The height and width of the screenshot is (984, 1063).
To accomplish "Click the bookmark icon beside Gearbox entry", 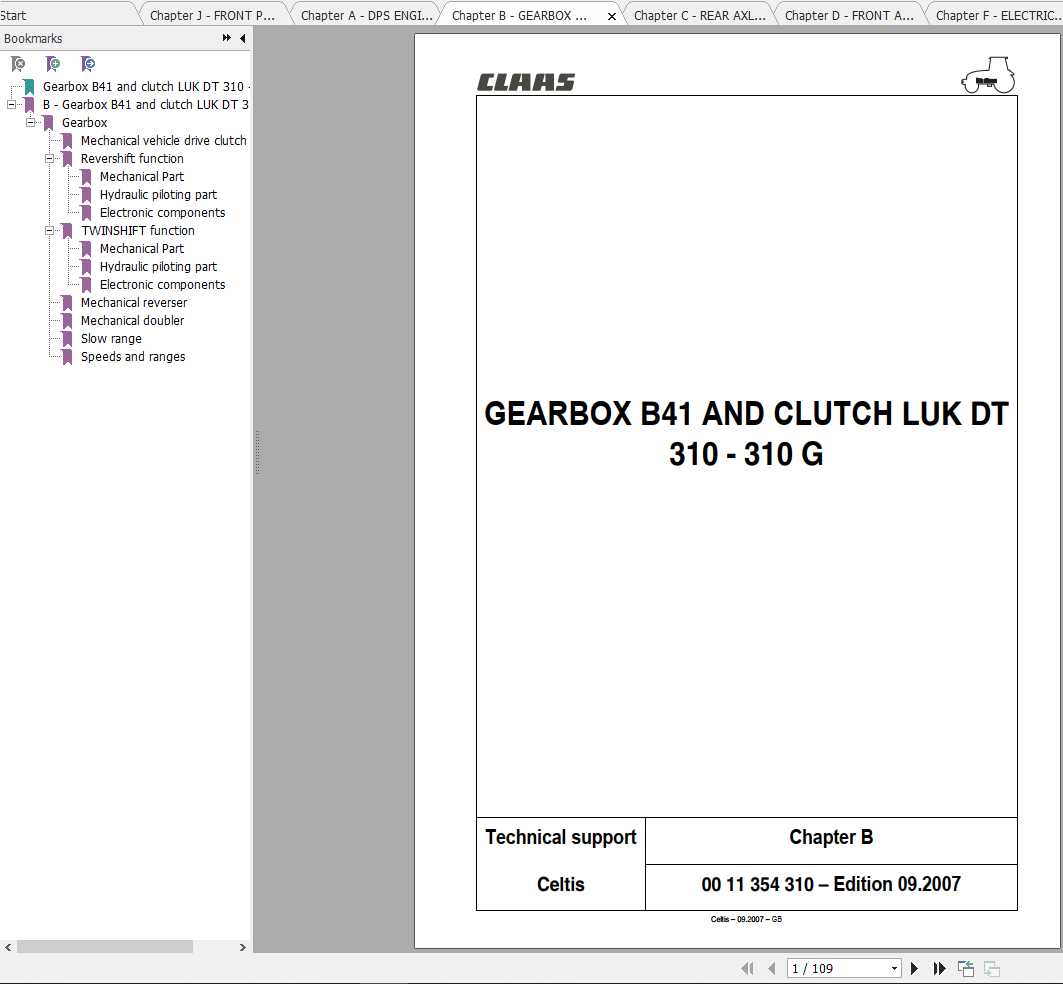I will point(48,123).
